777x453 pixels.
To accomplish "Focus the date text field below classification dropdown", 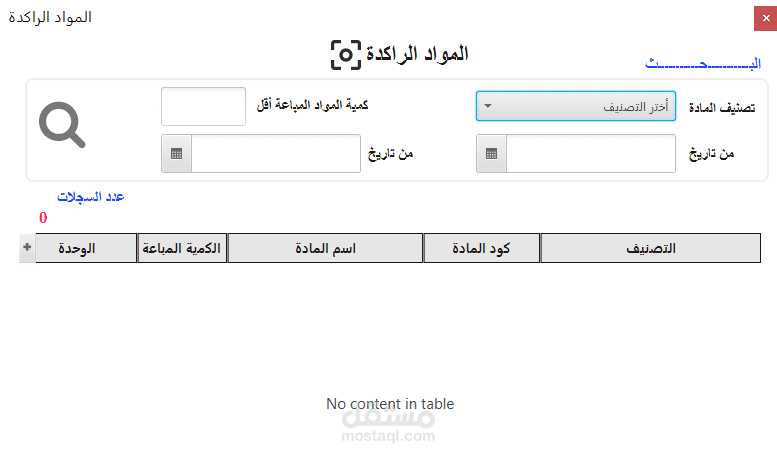I will click(590, 154).
